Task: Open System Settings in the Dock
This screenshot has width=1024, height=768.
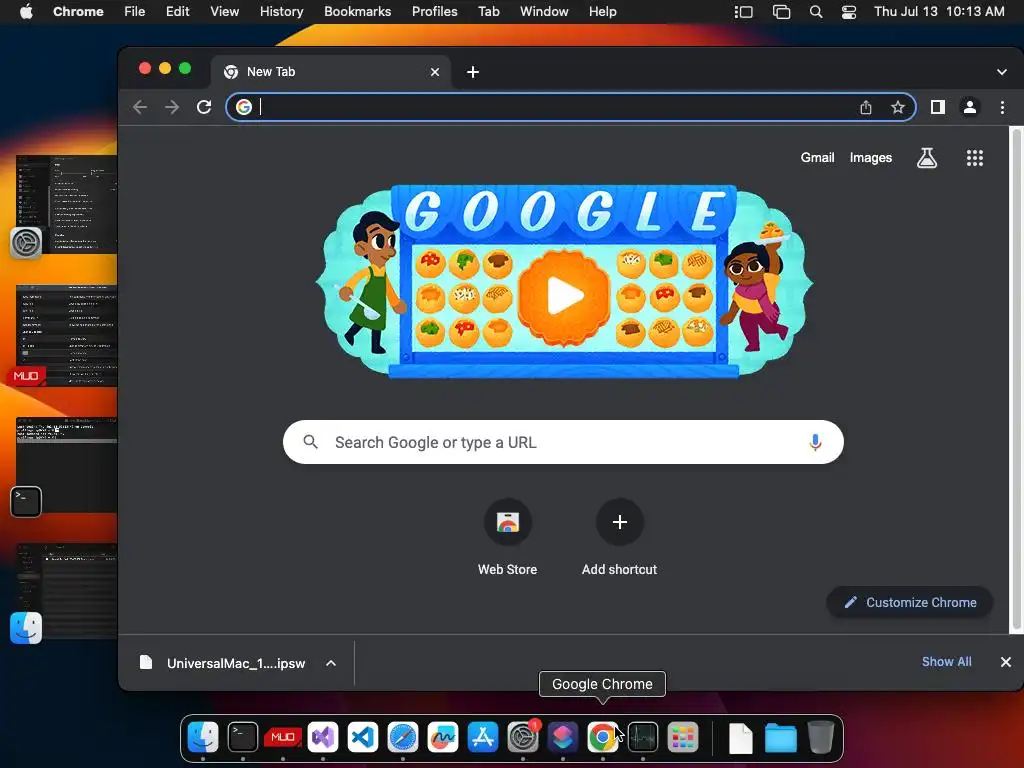Action: pos(523,737)
